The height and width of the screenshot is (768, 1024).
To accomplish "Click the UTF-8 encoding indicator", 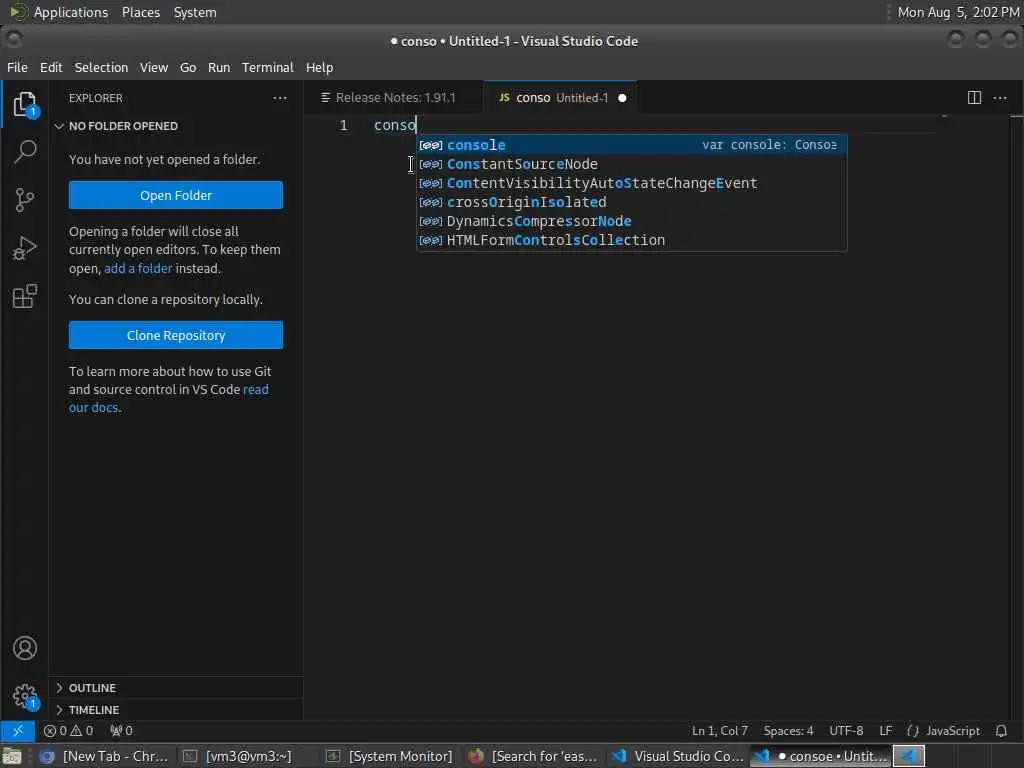I will coord(846,731).
